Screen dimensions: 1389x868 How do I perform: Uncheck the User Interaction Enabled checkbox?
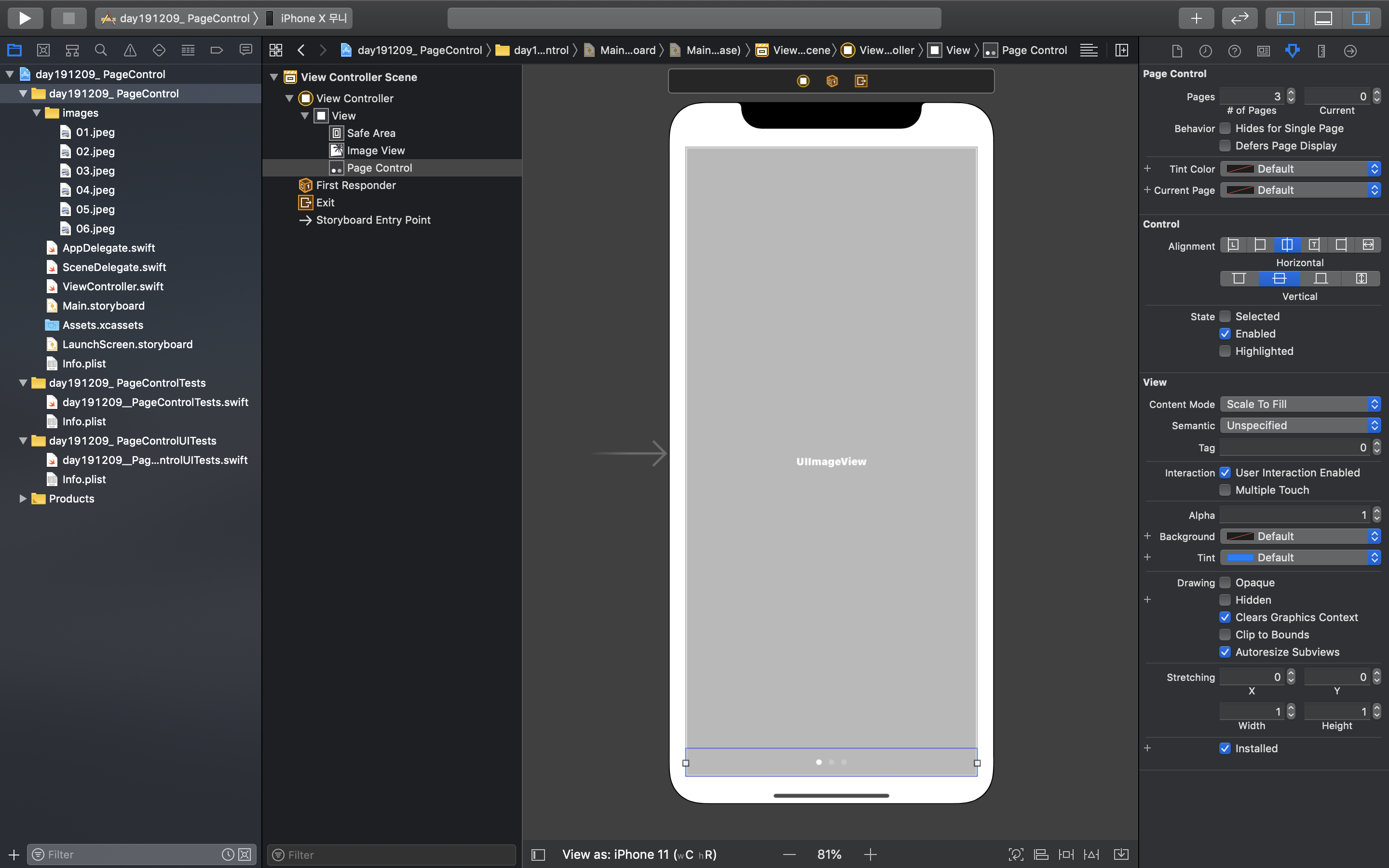tap(1225, 473)
